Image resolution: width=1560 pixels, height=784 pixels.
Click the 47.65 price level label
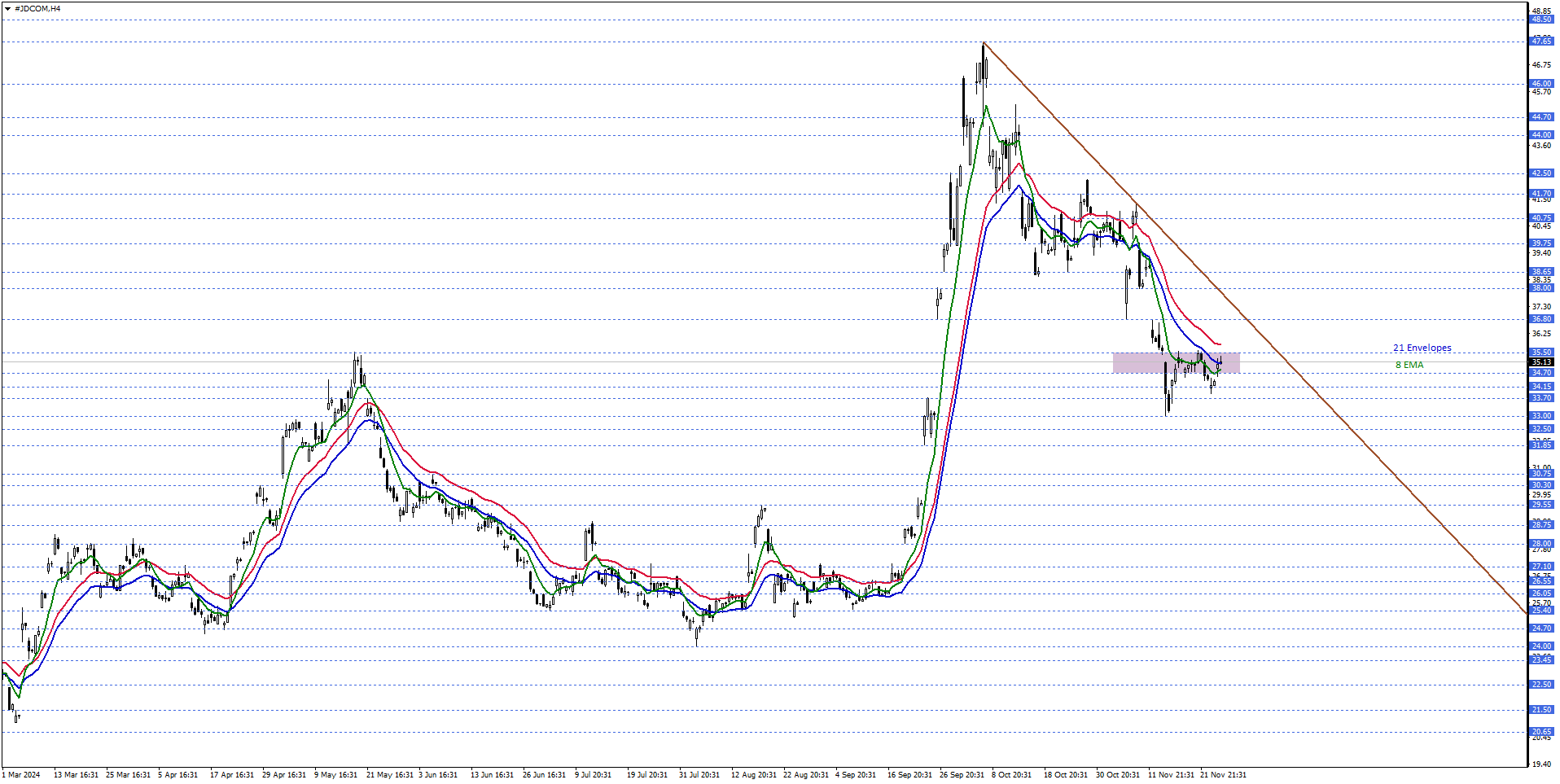point(1541,42)
